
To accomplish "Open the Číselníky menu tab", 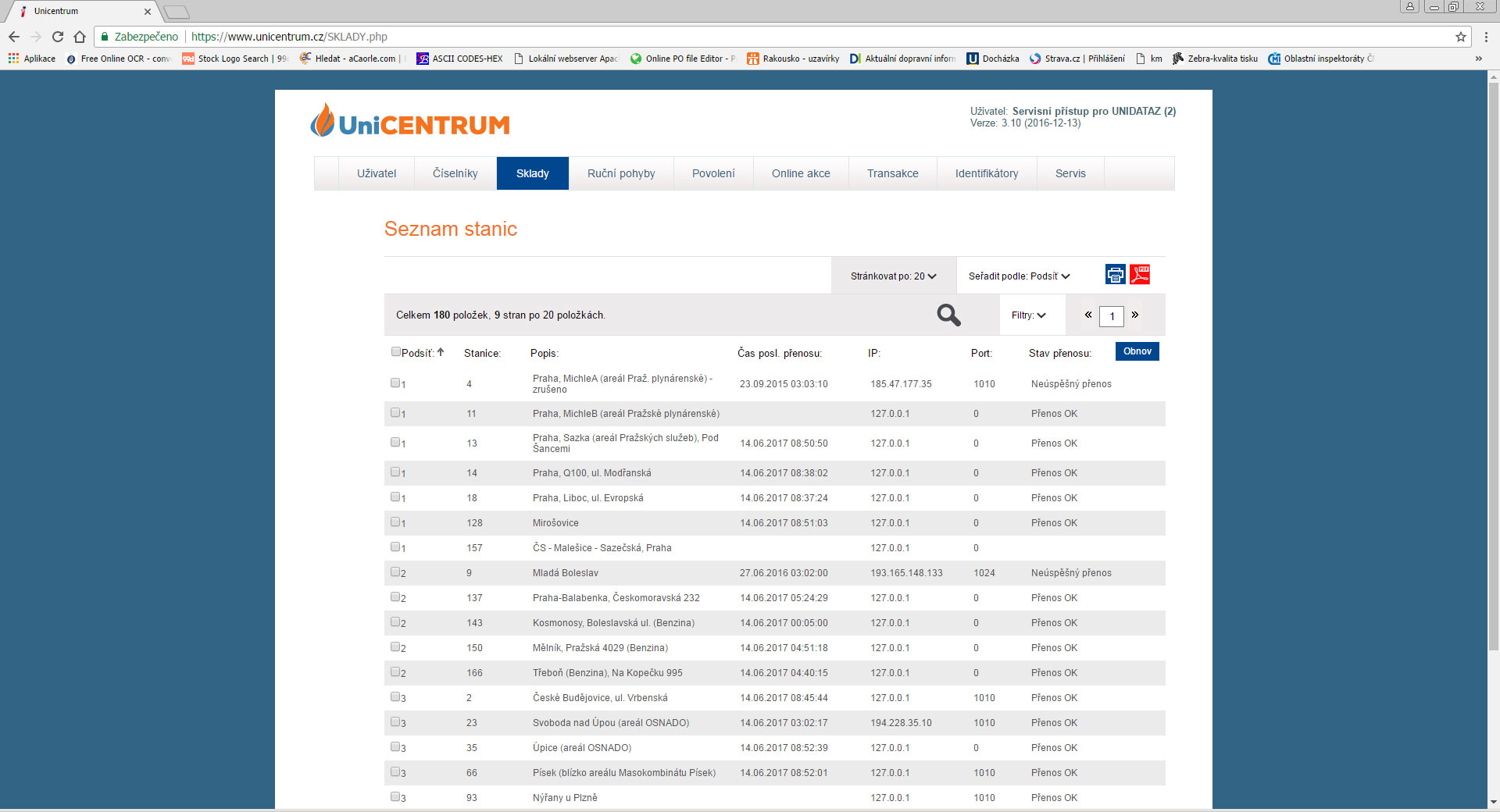I will click(455, 173).
